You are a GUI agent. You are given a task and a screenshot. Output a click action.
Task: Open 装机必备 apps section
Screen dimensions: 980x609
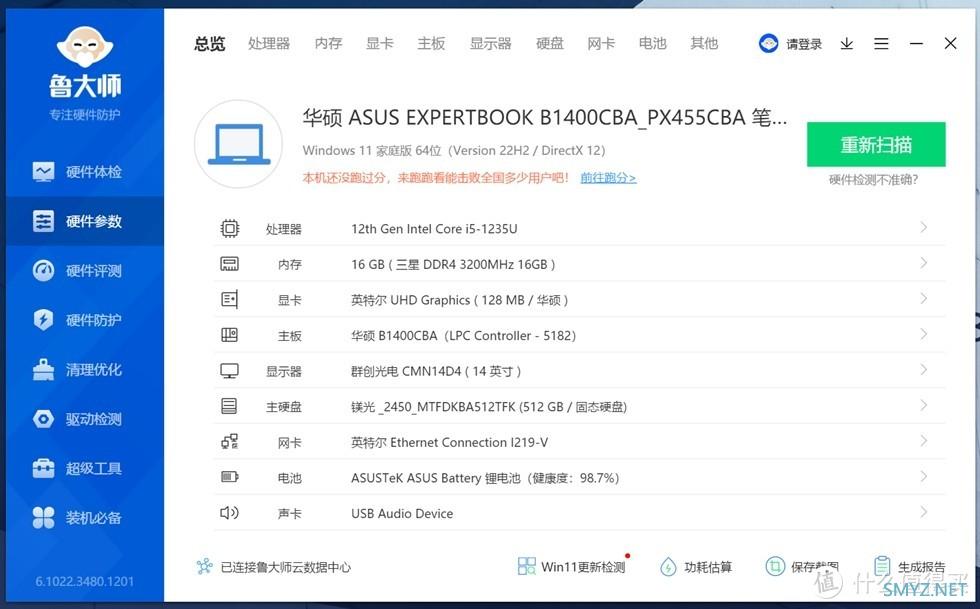(84, 518)
